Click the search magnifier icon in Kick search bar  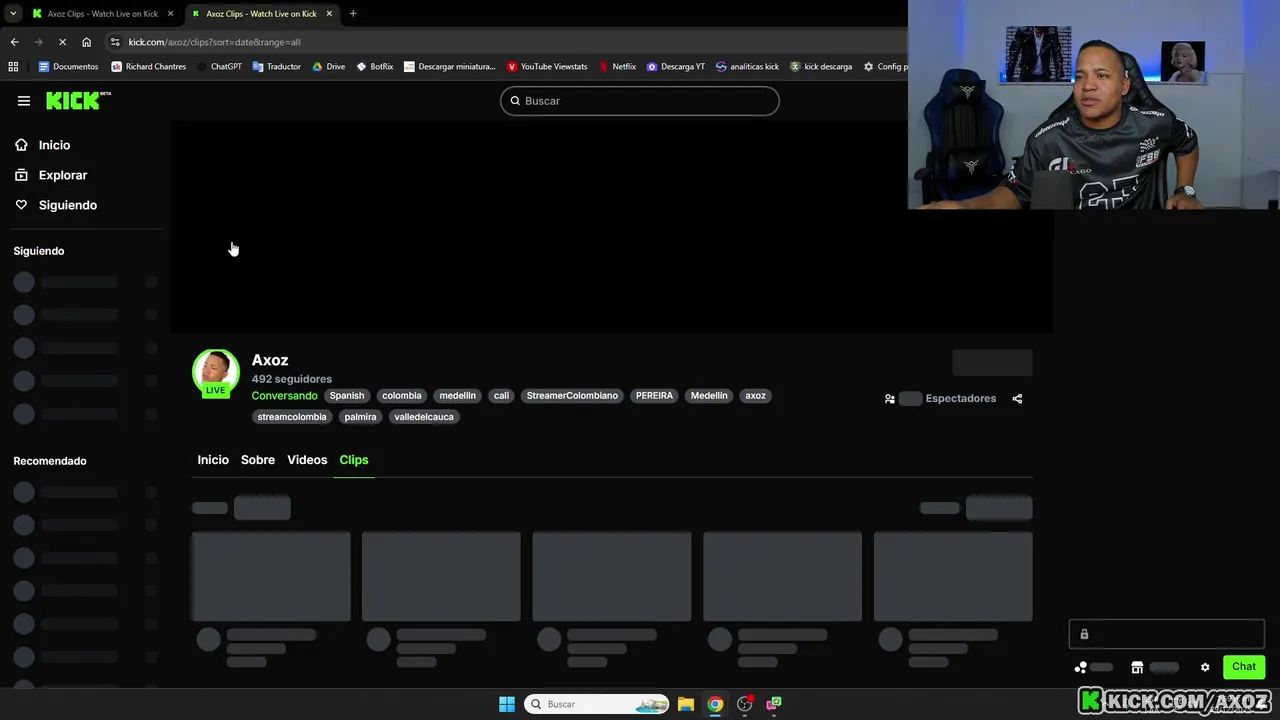tap(516, 101)
